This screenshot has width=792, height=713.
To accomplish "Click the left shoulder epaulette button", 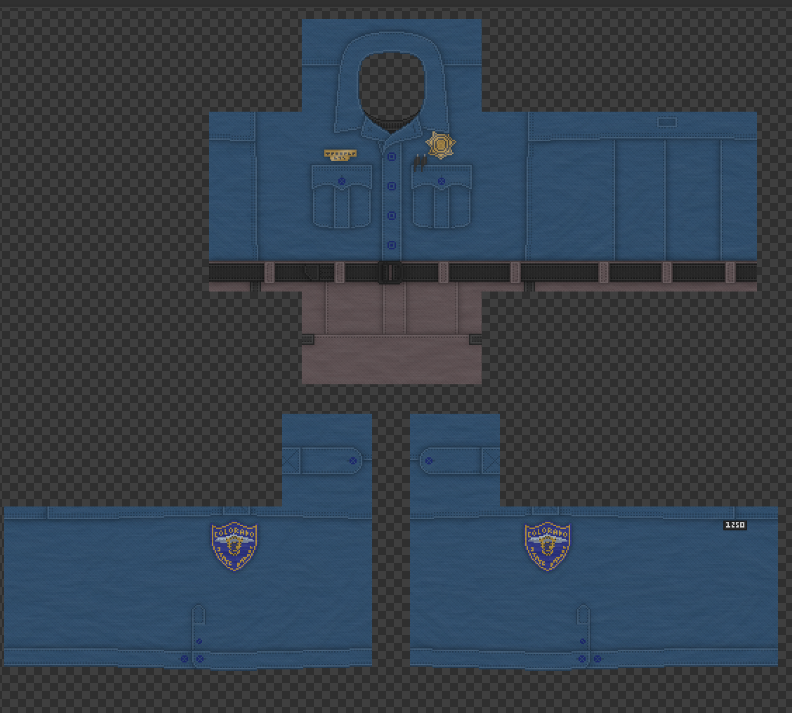I will [x=353, y=461].
